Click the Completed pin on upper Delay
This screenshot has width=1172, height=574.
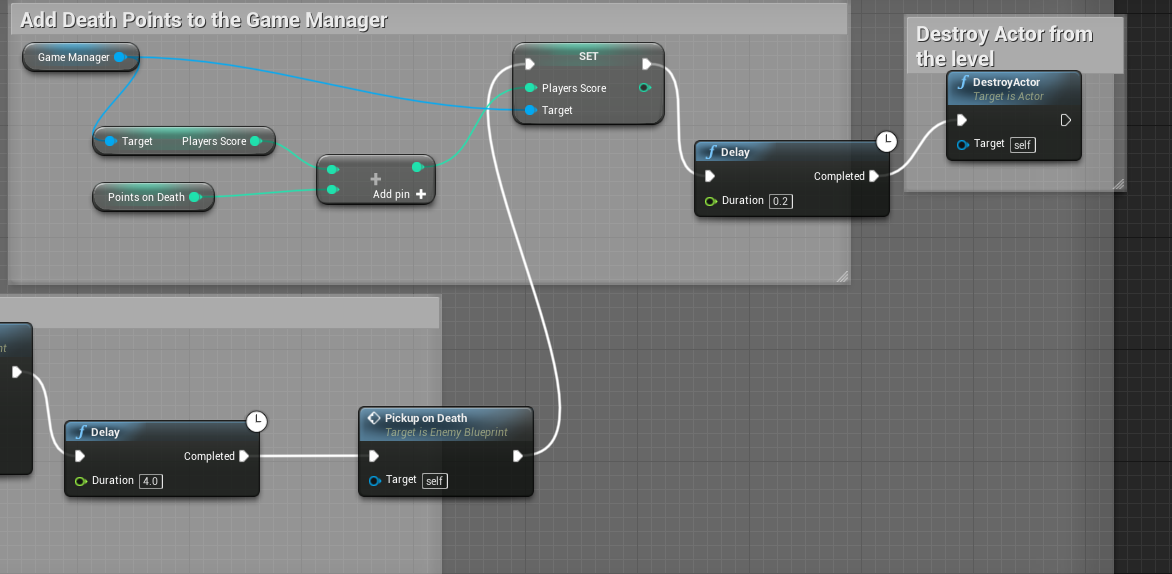[x=874, y=176]
